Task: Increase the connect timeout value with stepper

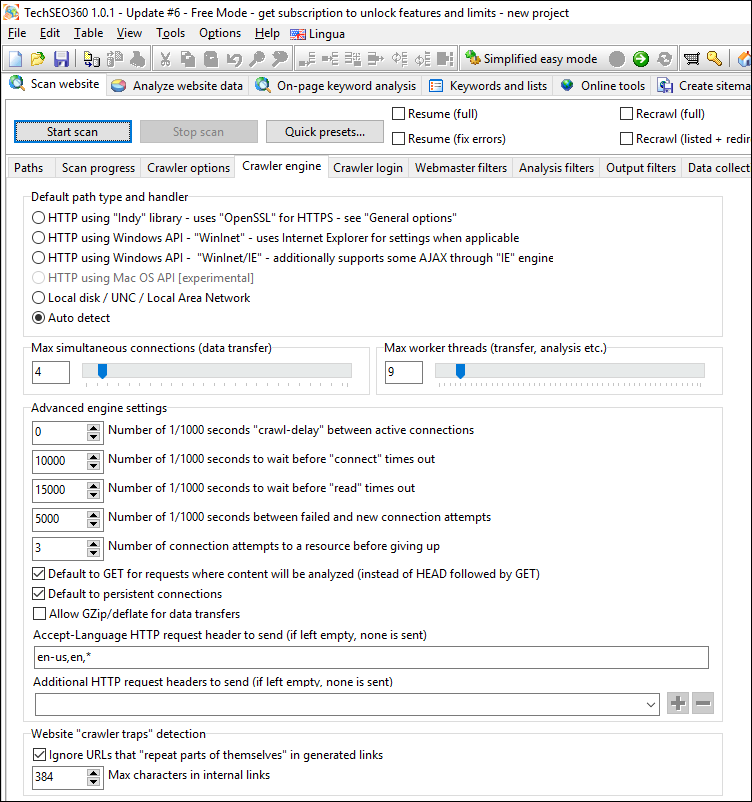Action: click(x=94, y=456)
